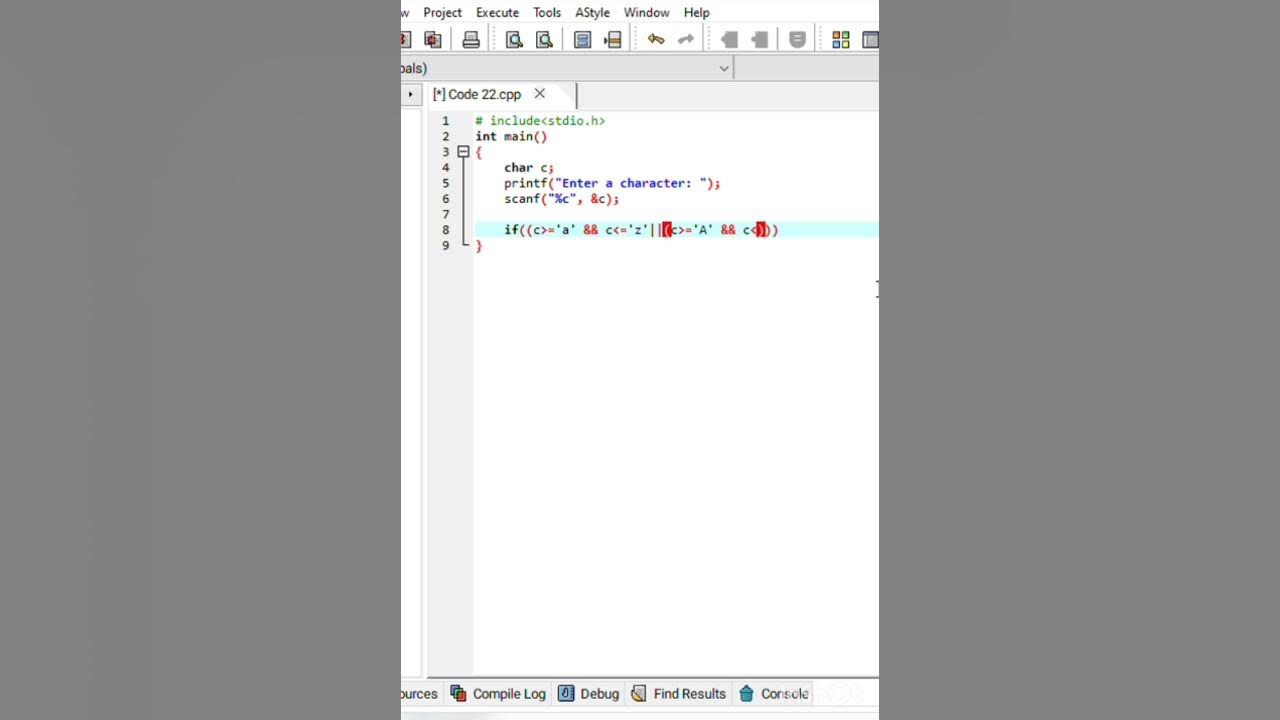Click the # include<stdio.h> line
1280x720 pixels.
[540, 121]
